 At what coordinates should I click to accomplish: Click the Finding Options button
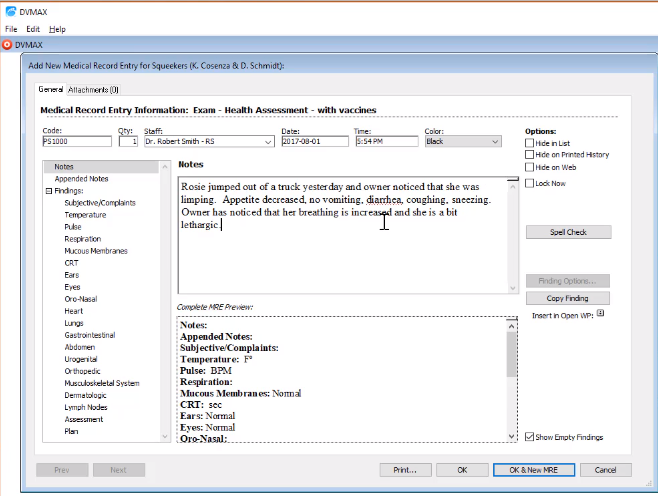click(x=567, y=281)
